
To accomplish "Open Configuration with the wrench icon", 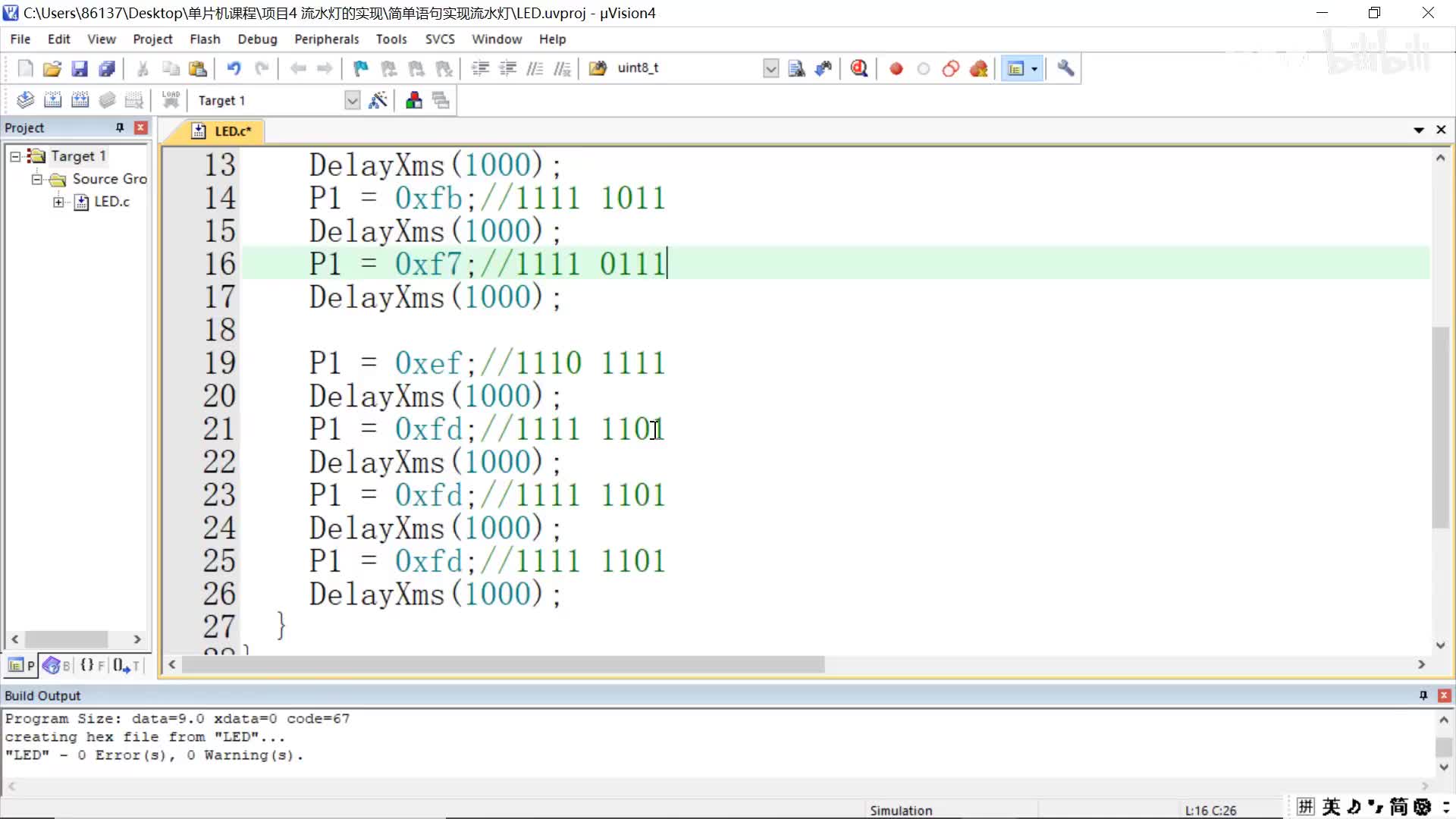I will [1065, 69].
